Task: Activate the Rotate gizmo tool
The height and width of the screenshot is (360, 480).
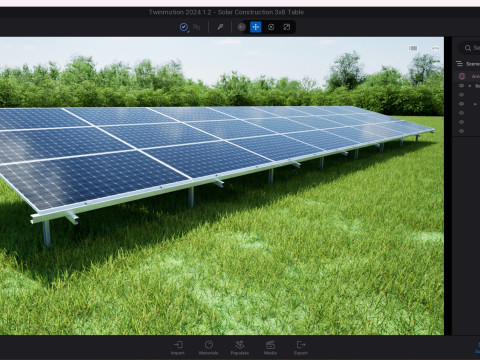Action: (271, 27)
